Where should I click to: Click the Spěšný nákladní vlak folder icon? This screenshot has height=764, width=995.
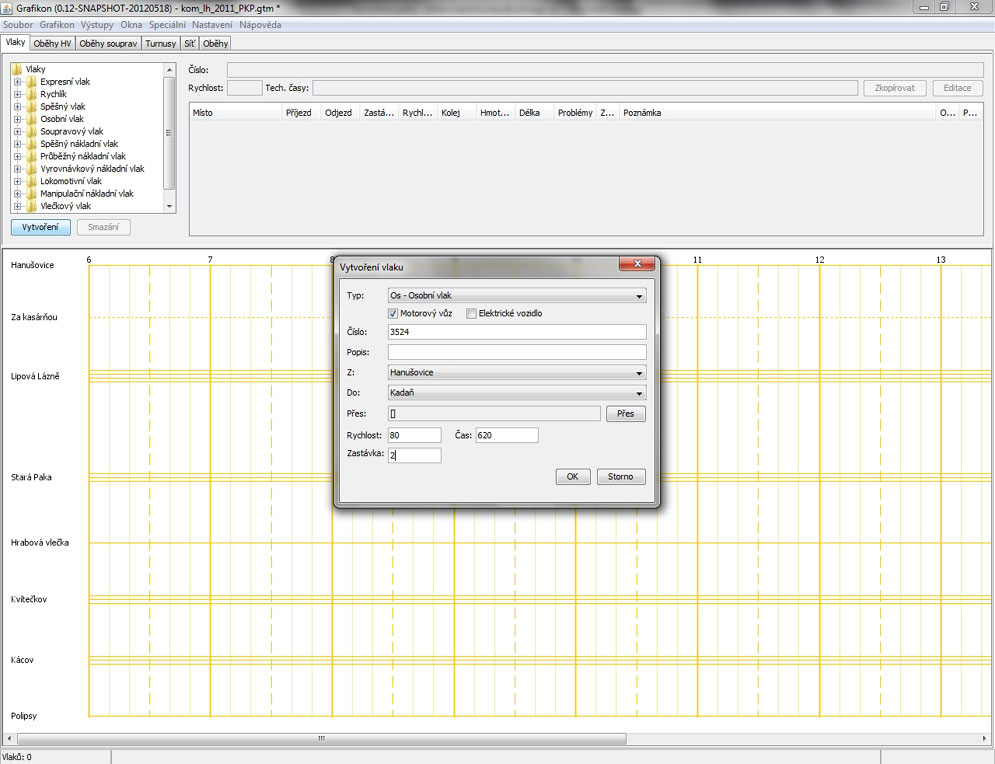coord(31,144)
